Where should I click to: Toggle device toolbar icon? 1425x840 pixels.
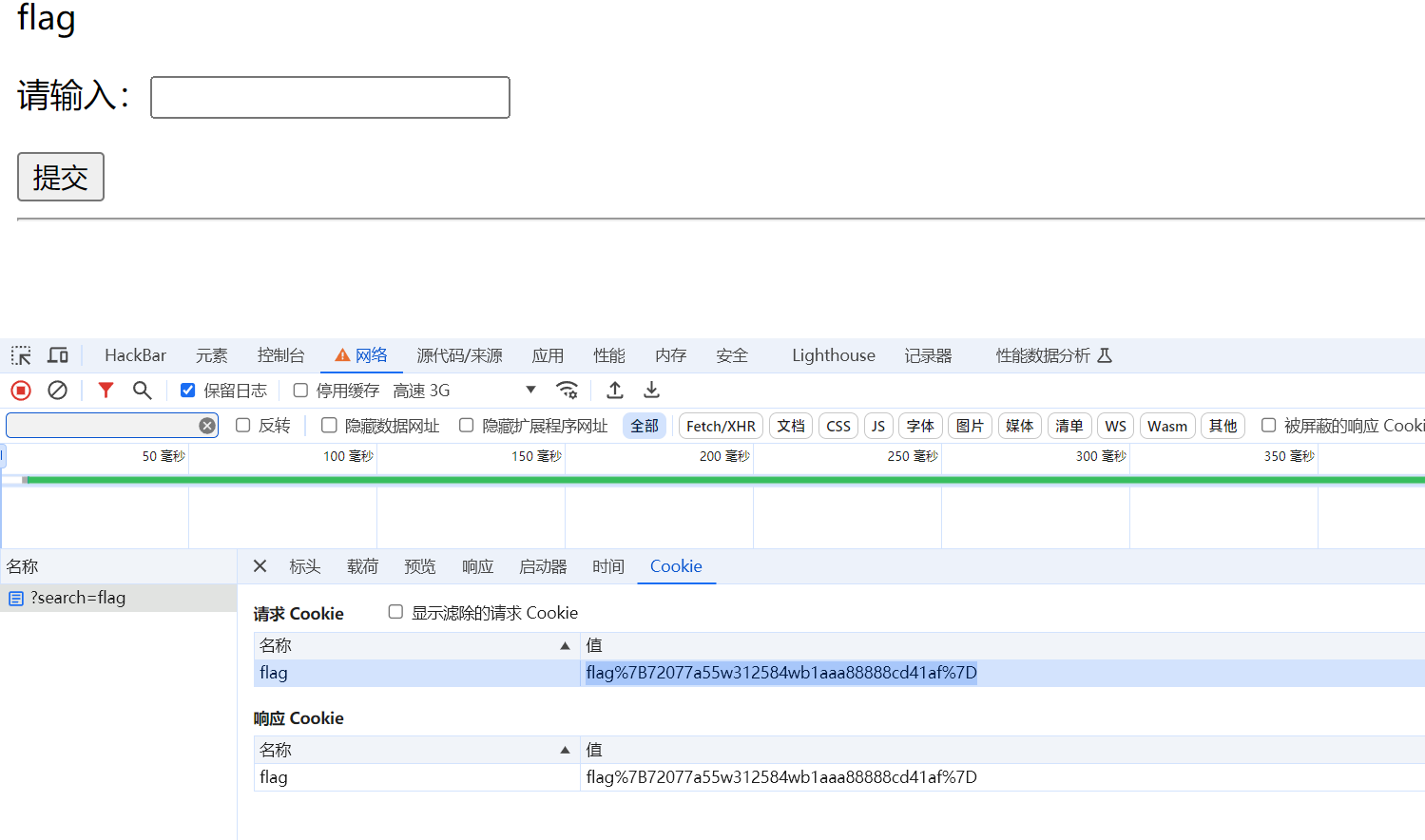tap(57, 354)
